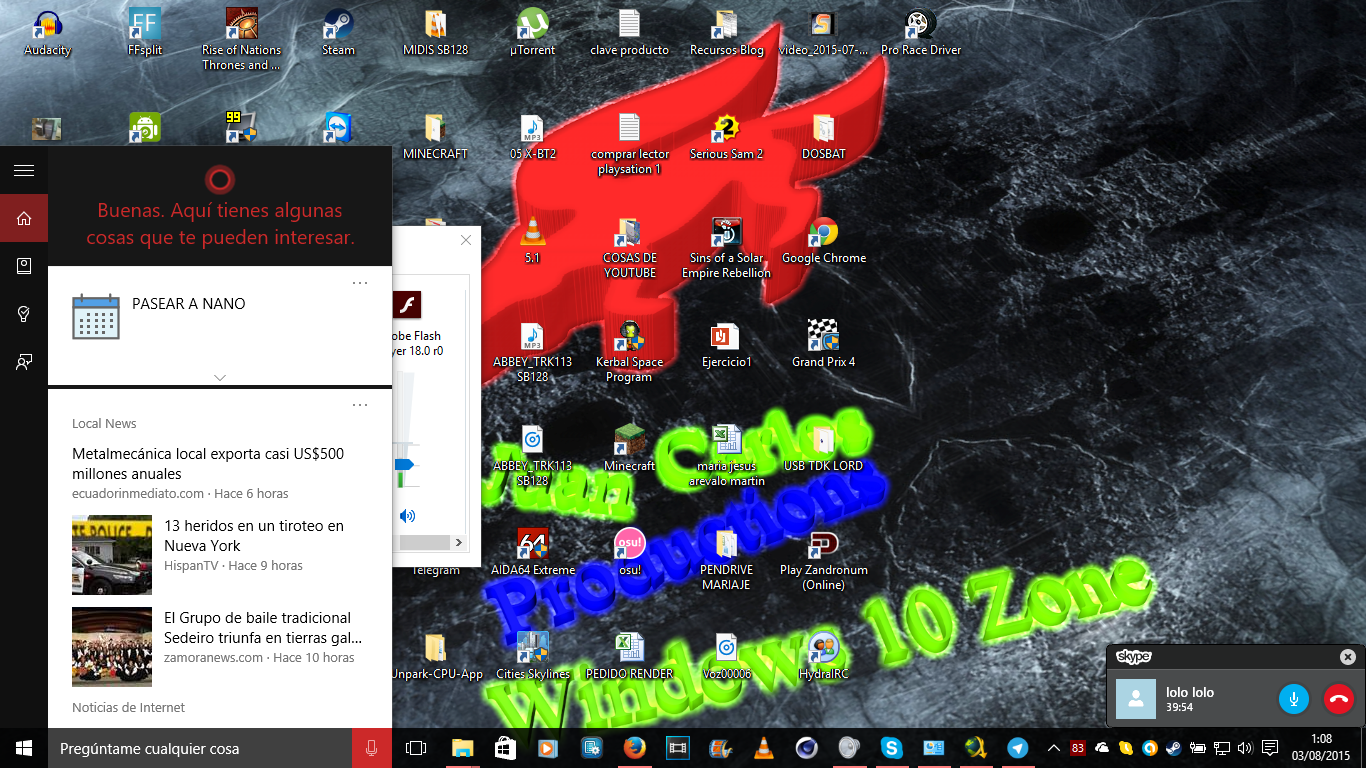Select the Cortana Home sidebar icon
This screenshot has width=1366, height=768.
(24, 218)
